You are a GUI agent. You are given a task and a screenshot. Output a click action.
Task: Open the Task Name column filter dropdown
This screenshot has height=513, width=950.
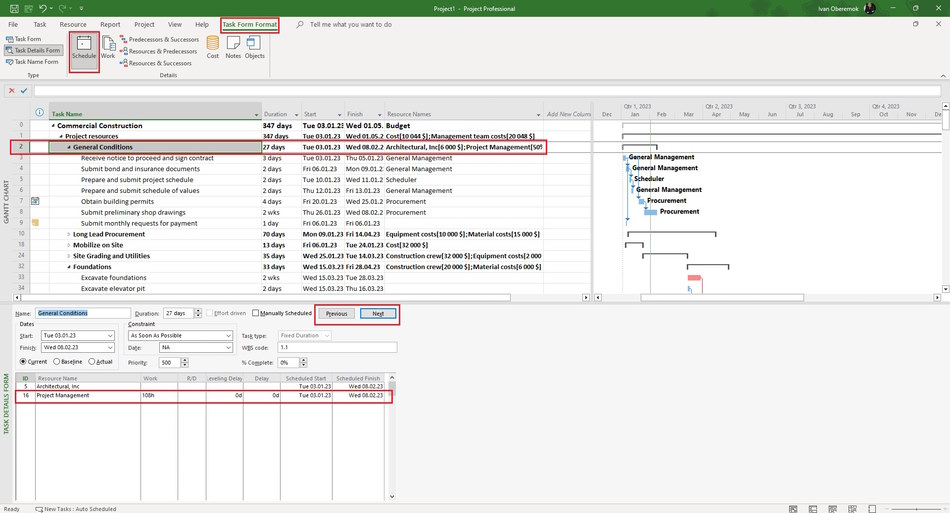[256, 114]
